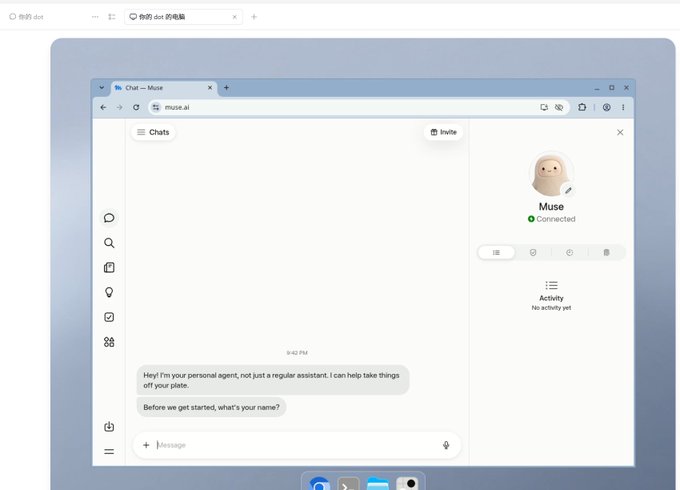
Task: Open the chat bubble icon in Muse sidebar
Action: click(x=109, y=218)
